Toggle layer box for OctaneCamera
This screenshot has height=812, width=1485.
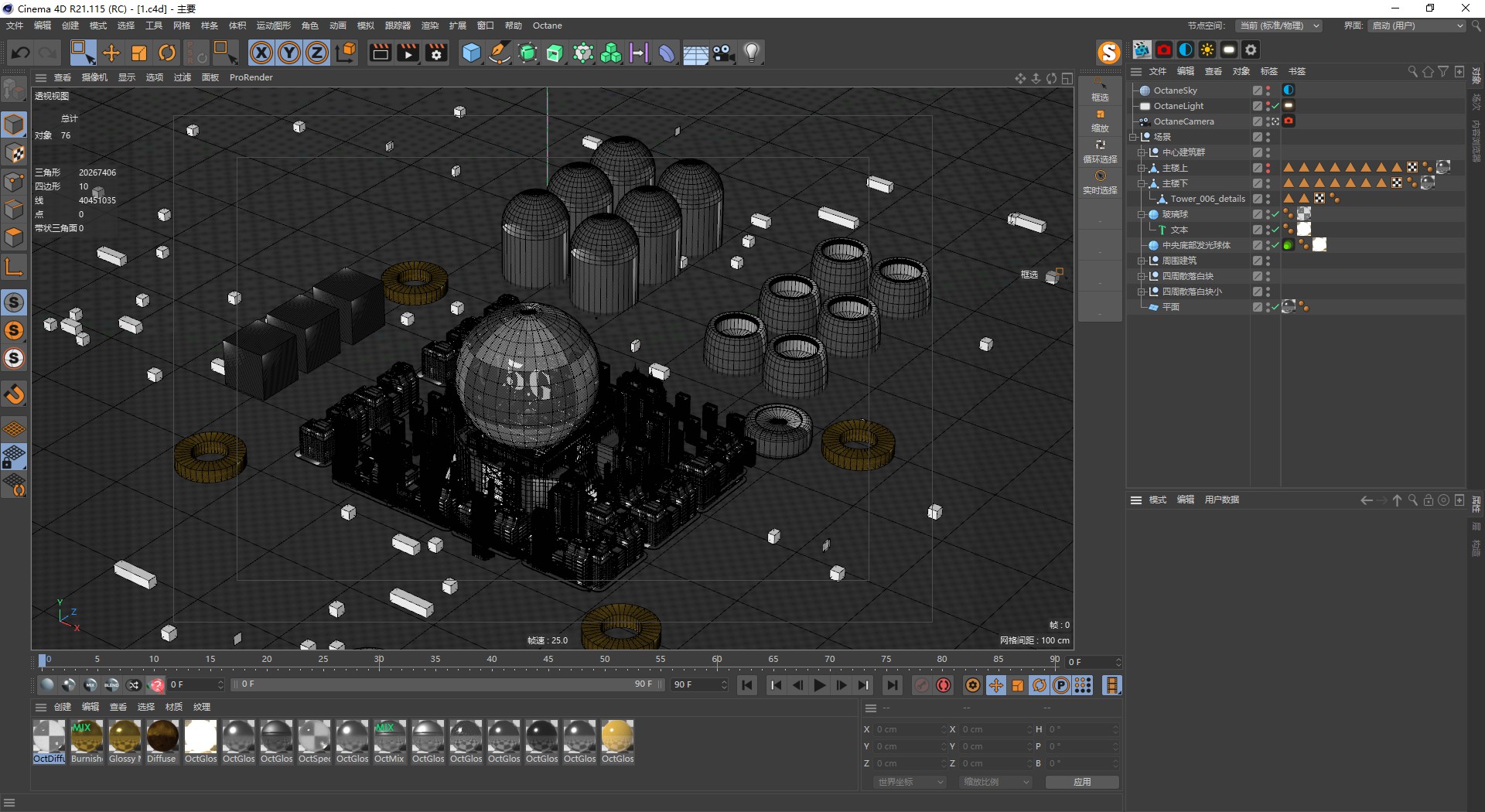tap(1258, 121)
